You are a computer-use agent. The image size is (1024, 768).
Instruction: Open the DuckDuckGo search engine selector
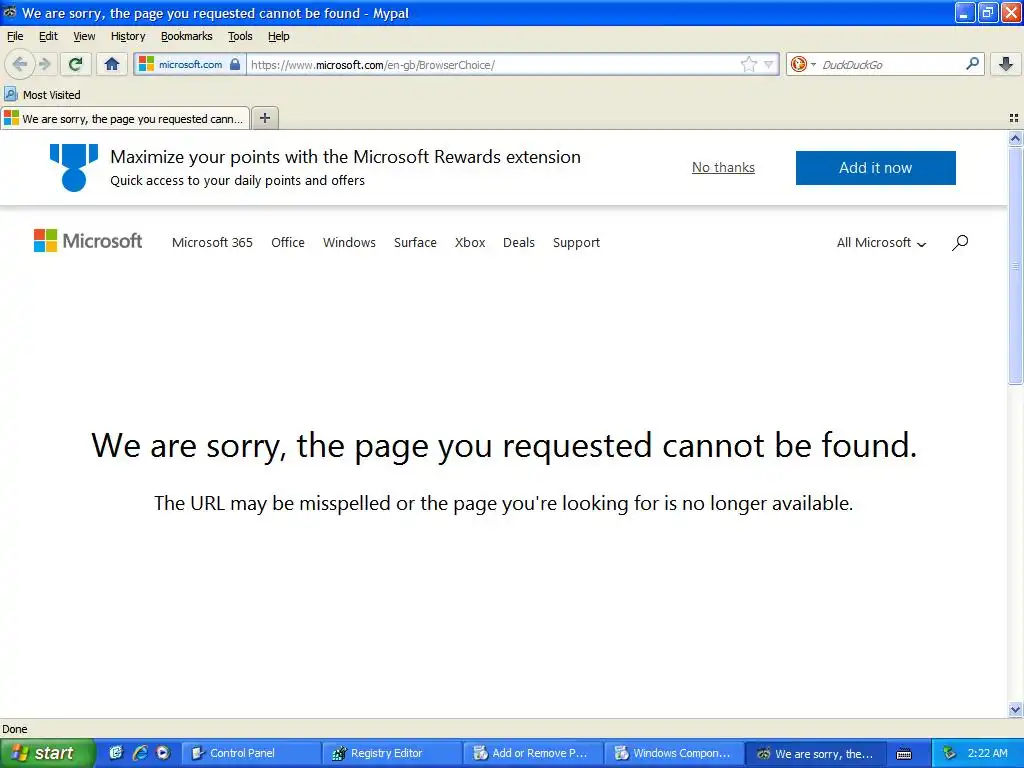tap(803, 64)
